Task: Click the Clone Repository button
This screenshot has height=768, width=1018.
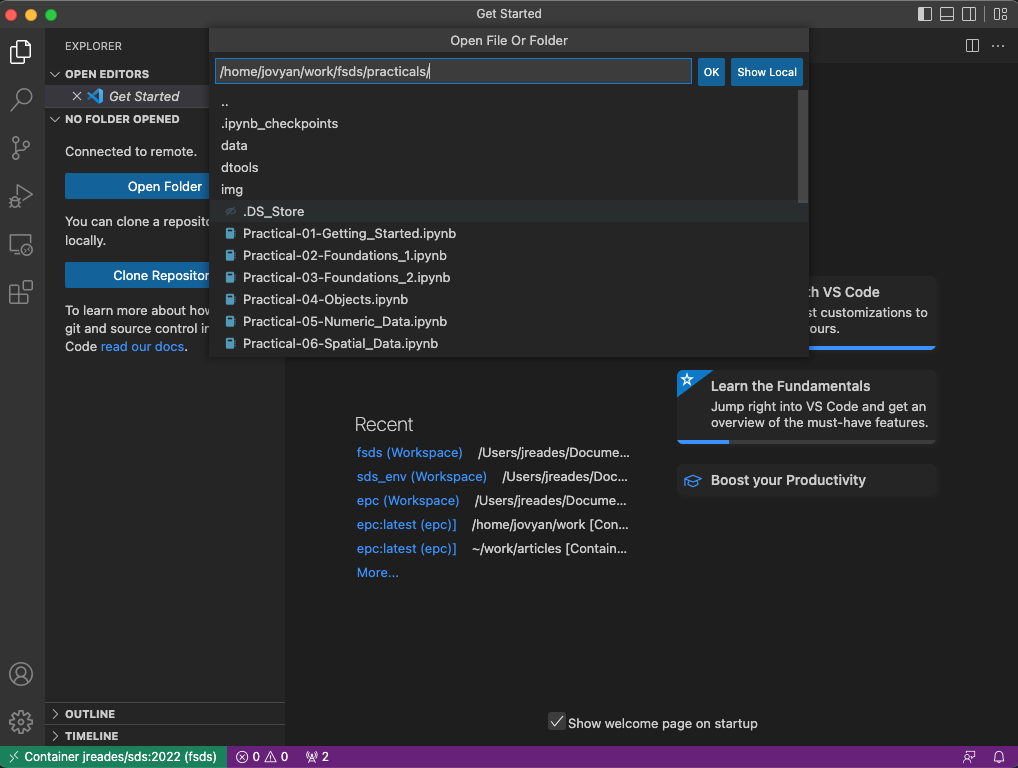Action: [x=137, y=275]
